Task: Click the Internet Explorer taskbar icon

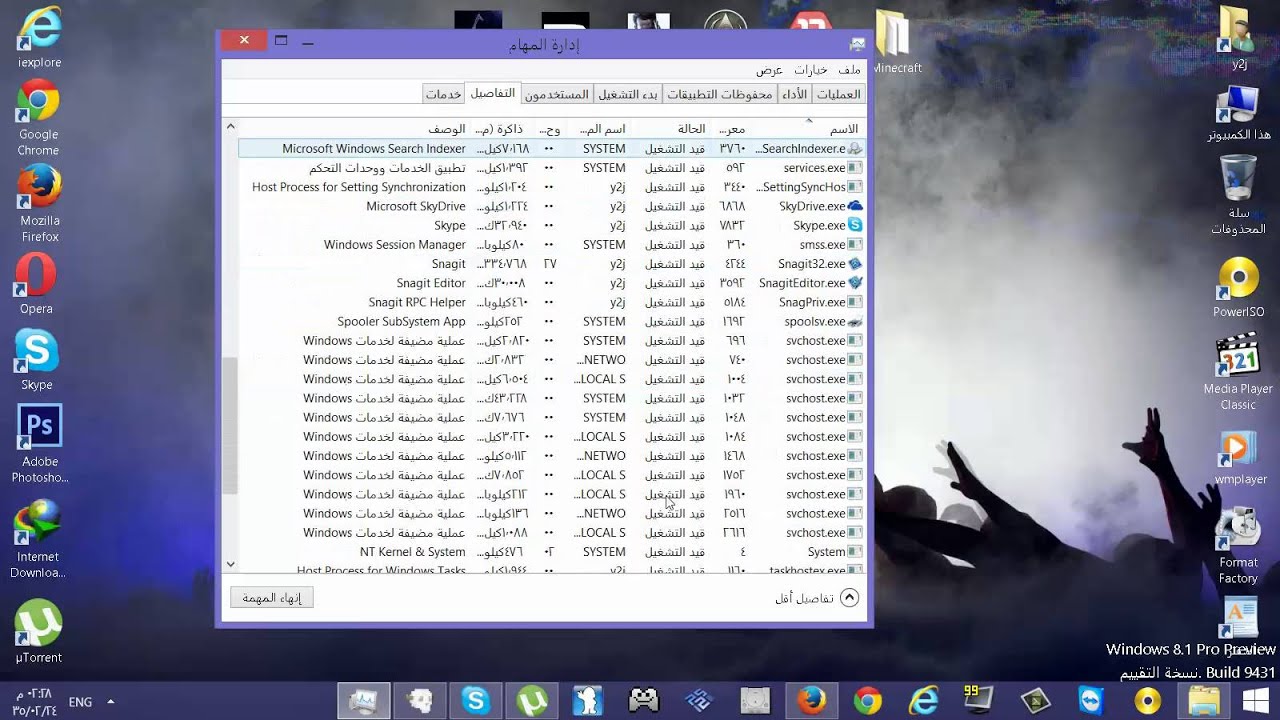Action: tap(922, 700)
